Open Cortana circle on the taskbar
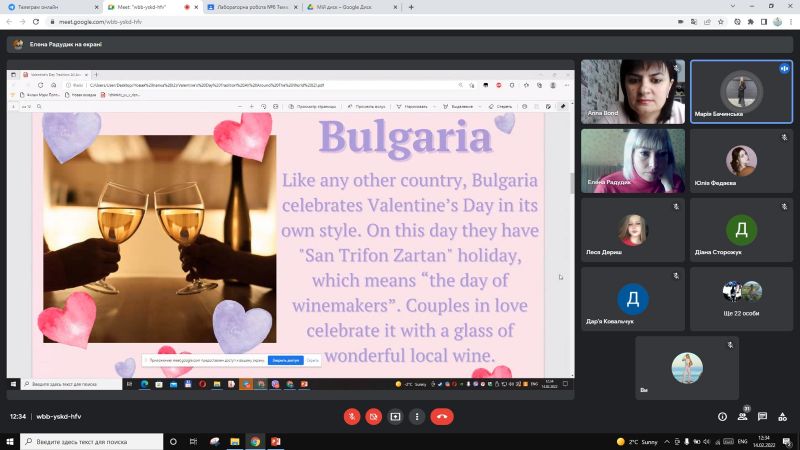The width and height of the screenshot is (800, 450). pyautogui.click(x=173, y=442)
